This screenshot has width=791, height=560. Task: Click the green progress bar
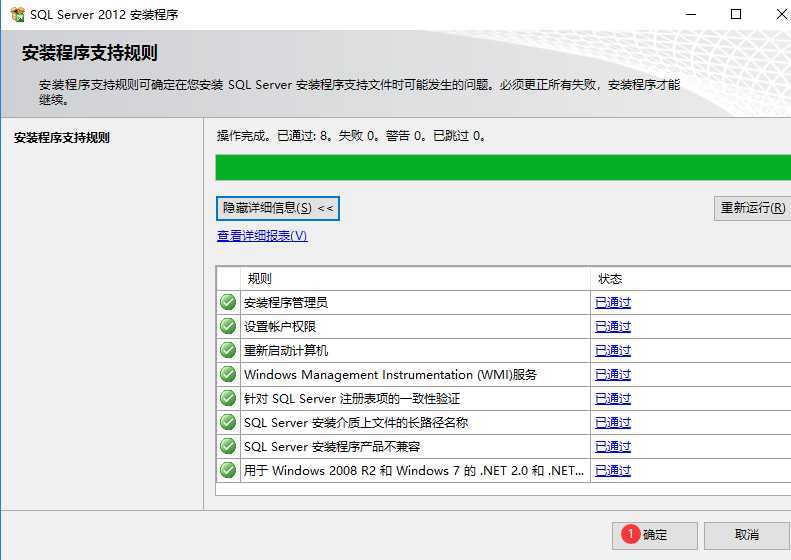click(x=503, y=167)
